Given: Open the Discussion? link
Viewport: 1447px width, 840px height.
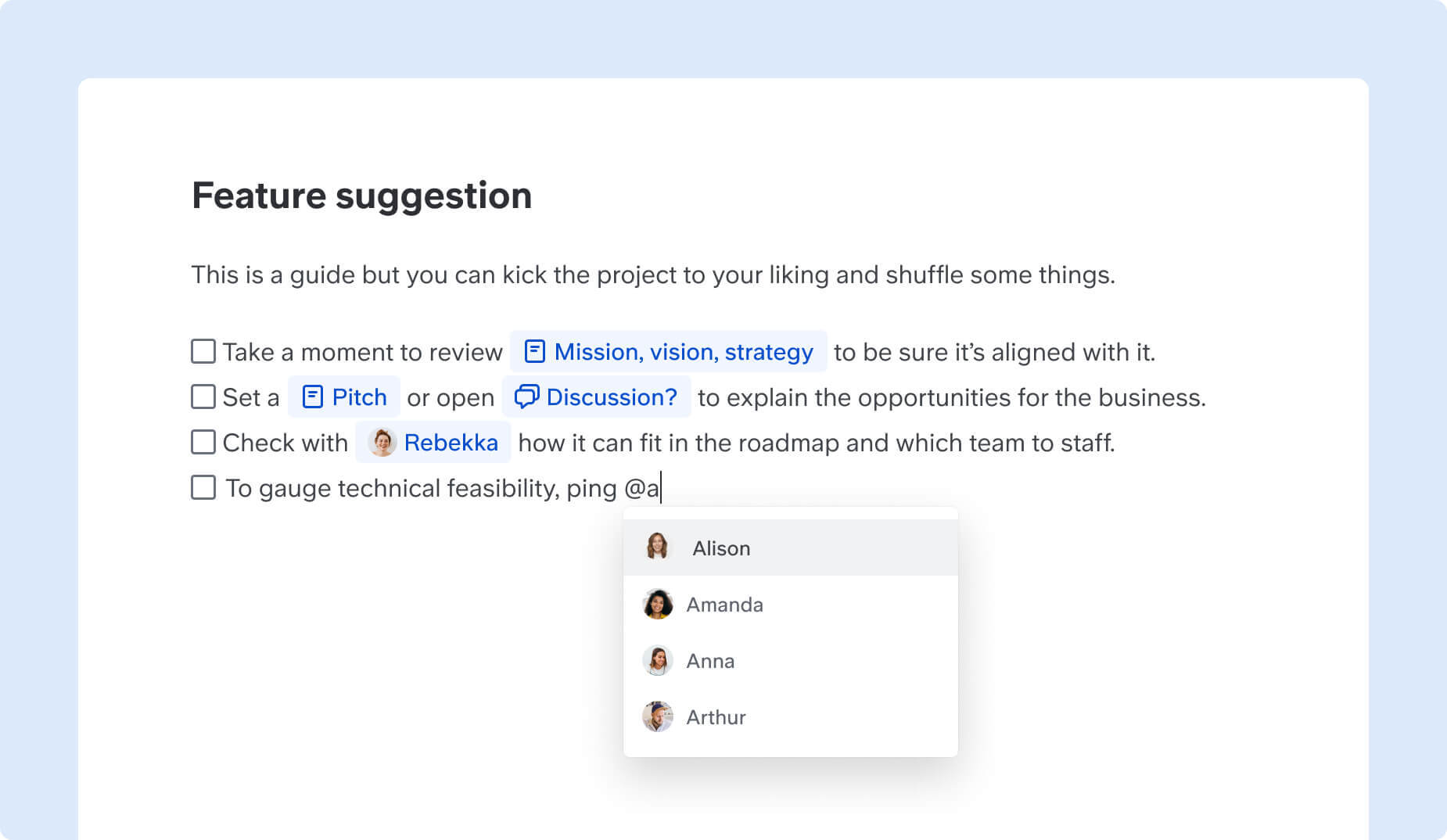Looking at the screenshot, I should (612, 397).
